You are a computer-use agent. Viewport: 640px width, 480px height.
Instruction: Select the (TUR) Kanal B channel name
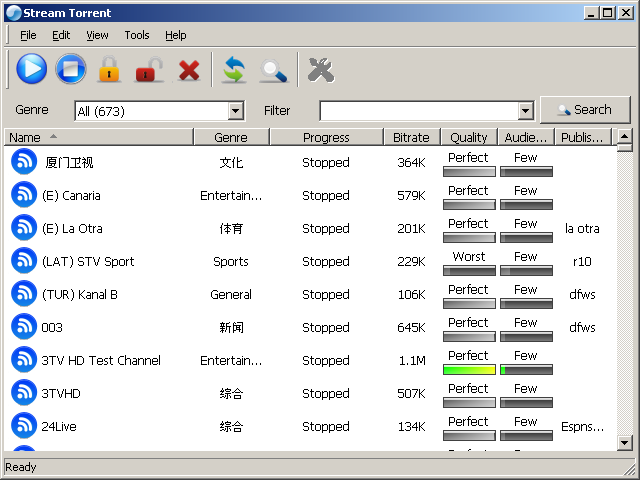coord(80,295)
